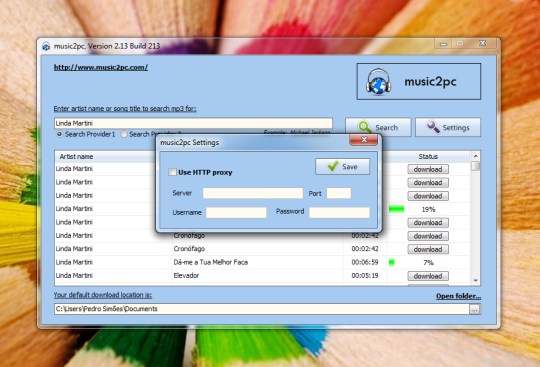
Task: Click download button for the Elevador track
Action: [x=428, y=276]
